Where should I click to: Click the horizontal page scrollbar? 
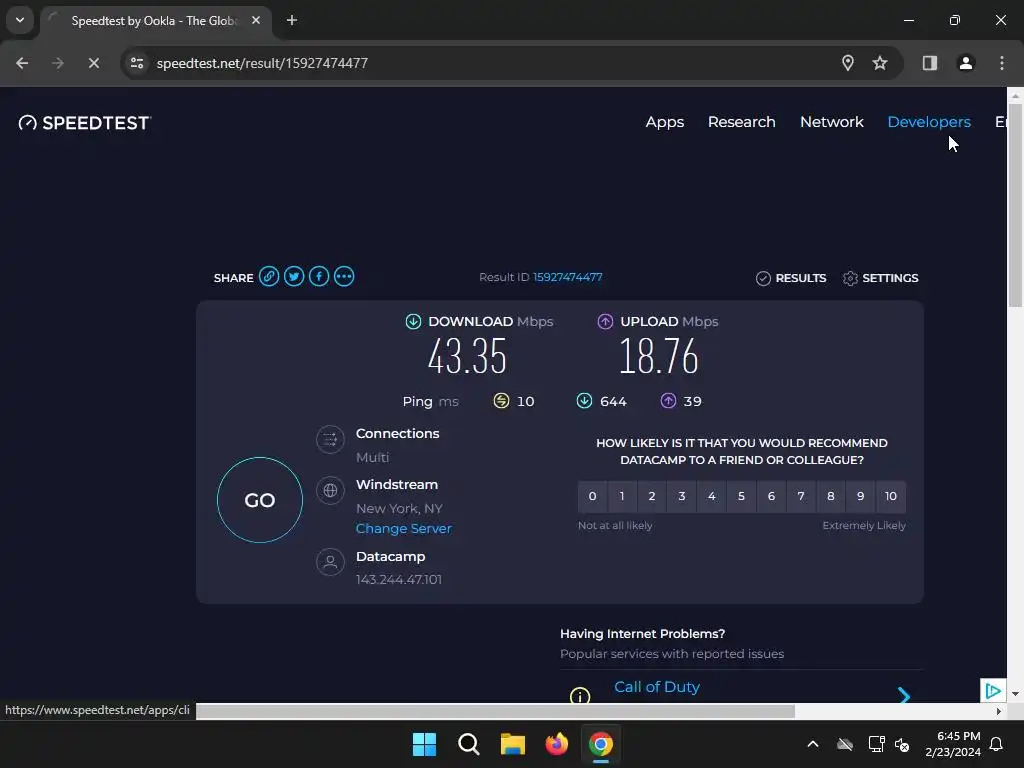pos(495,711)
